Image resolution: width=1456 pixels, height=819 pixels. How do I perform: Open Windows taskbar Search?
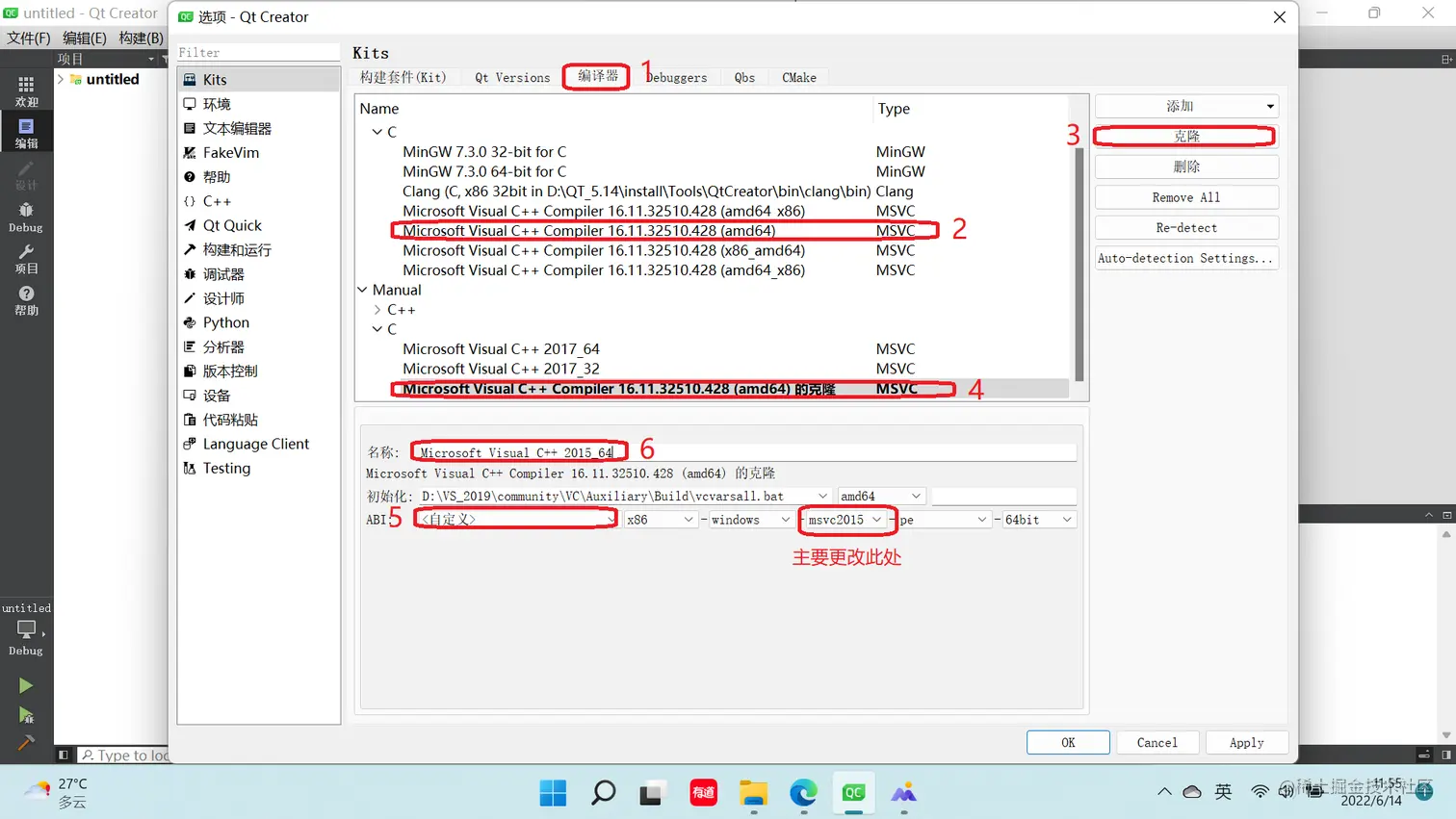(603, 793)
